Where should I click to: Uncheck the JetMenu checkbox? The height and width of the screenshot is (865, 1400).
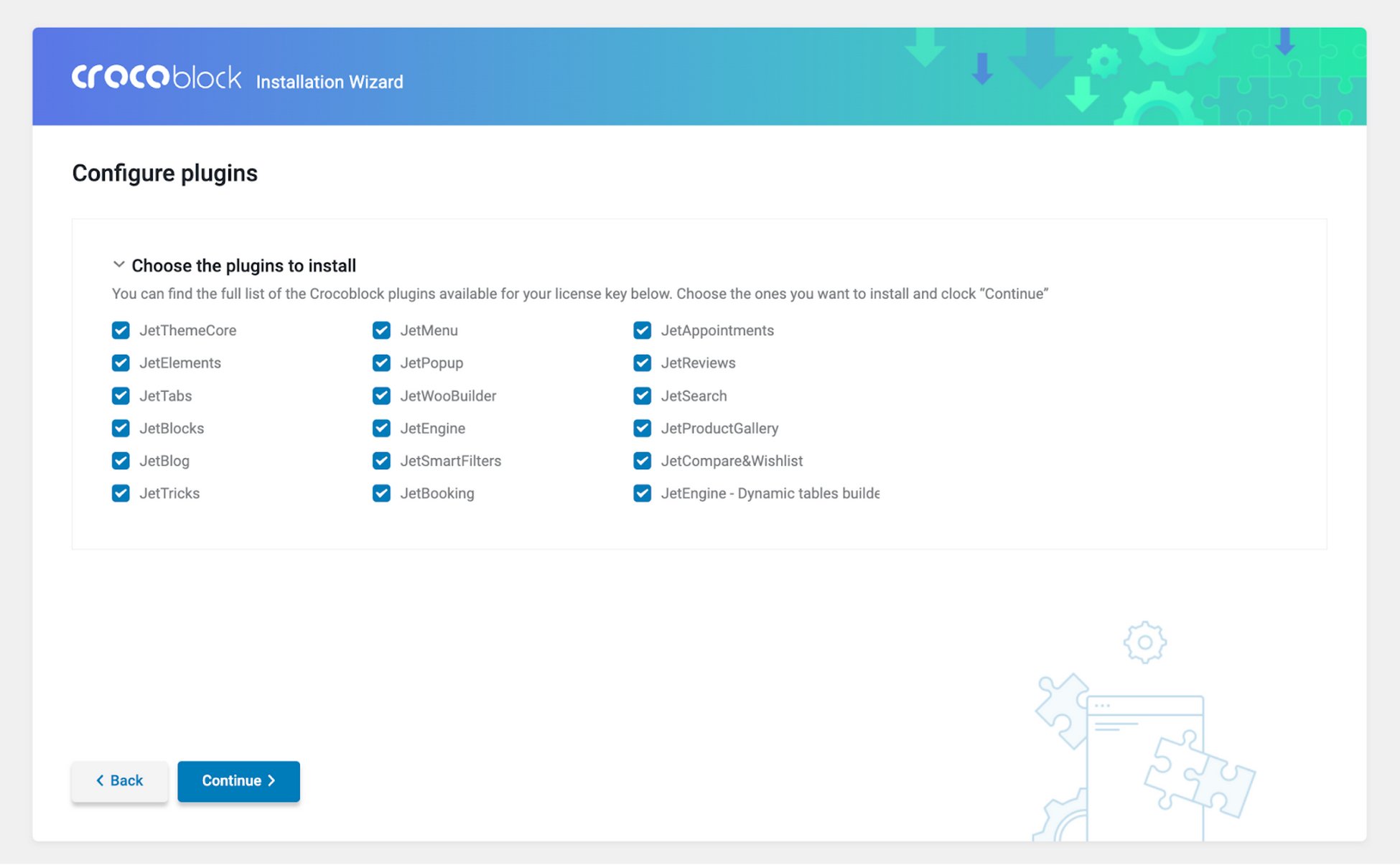click(x=381, y=330)
